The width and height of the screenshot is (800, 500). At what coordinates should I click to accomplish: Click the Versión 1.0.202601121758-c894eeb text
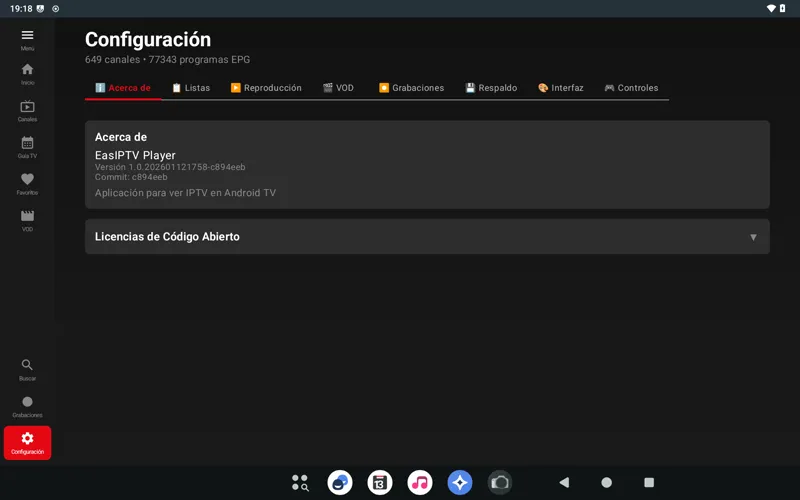click(170, 167)
